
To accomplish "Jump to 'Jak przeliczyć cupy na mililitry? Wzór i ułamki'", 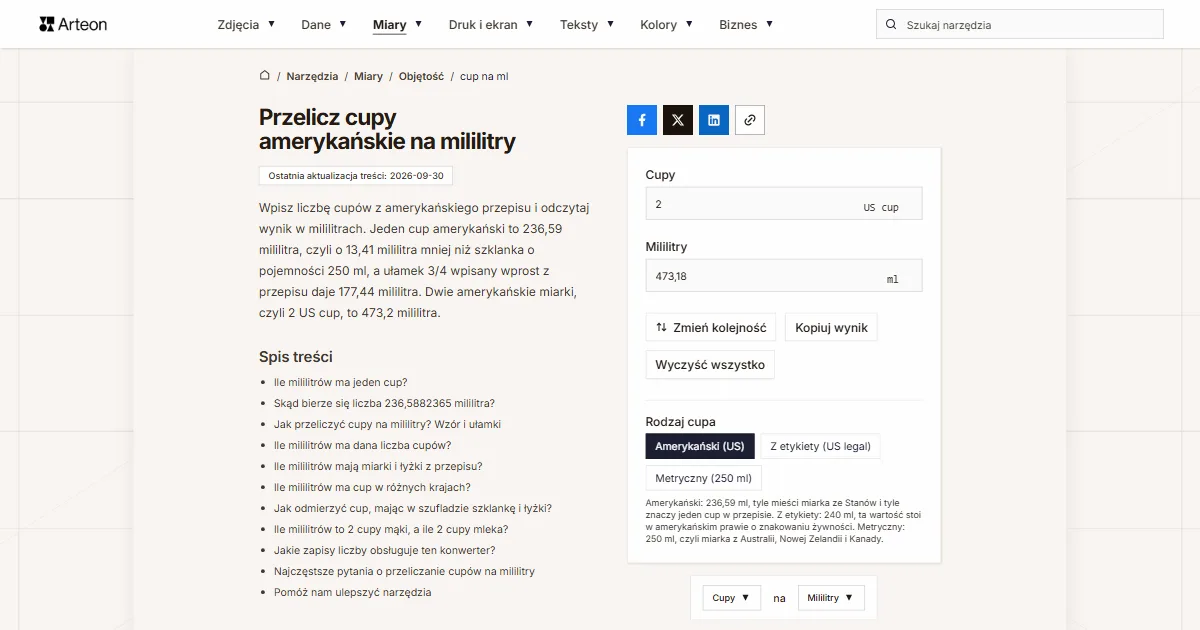I will (387, 424).
